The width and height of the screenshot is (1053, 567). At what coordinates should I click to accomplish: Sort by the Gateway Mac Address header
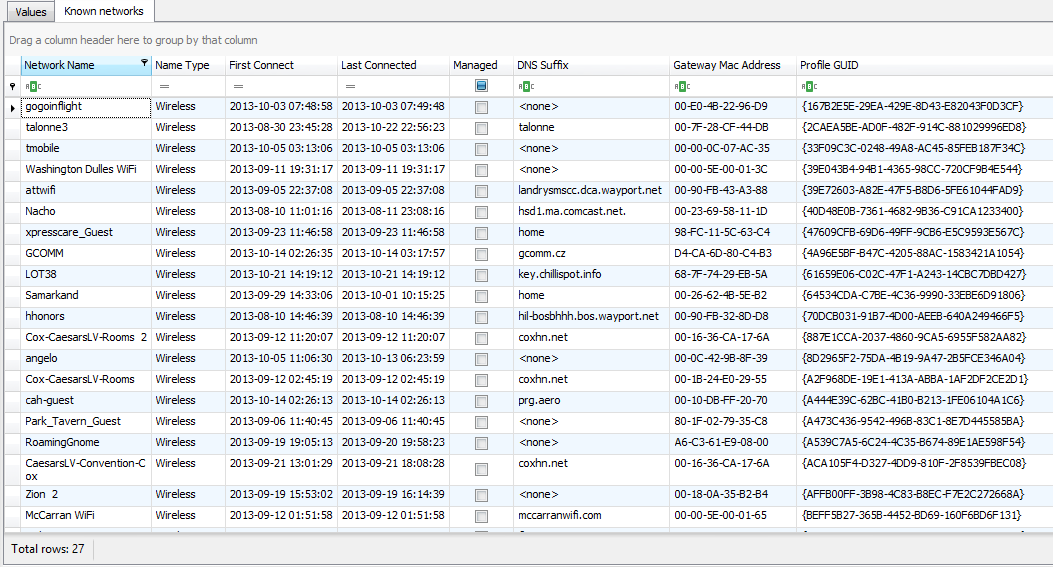pos(727,65)
